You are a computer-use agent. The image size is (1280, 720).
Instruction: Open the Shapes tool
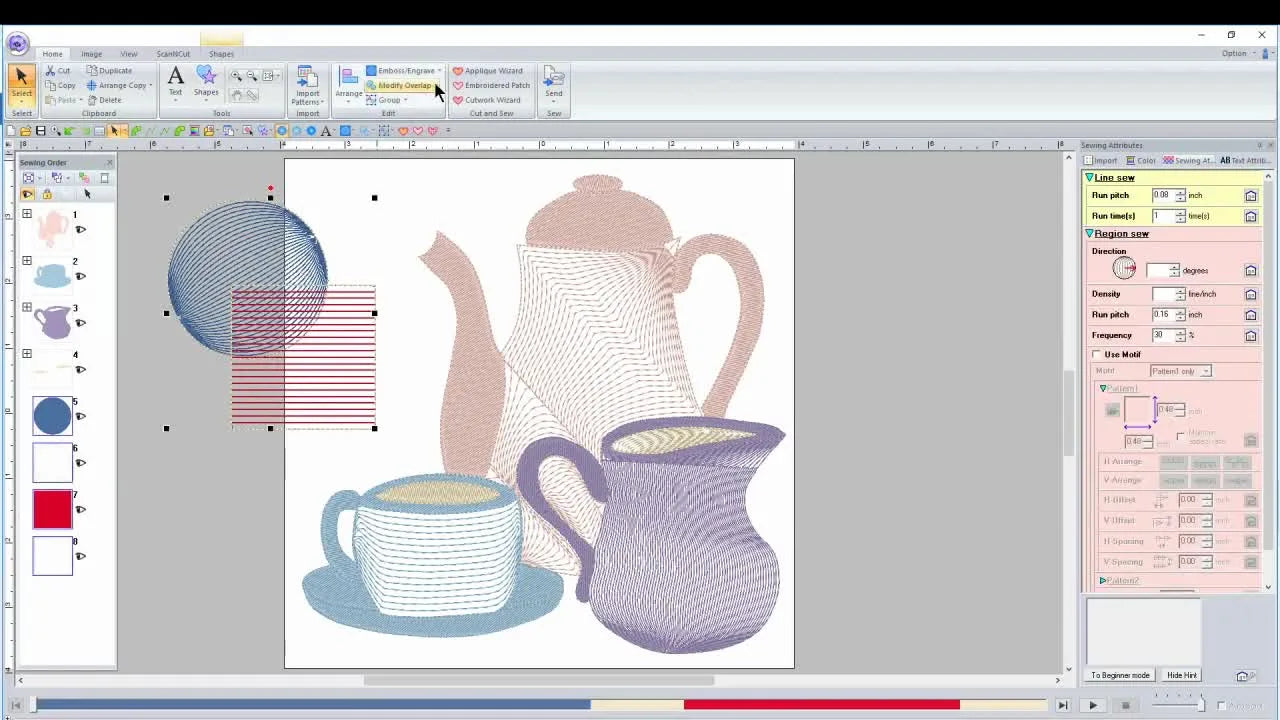(x=206, y=83)
